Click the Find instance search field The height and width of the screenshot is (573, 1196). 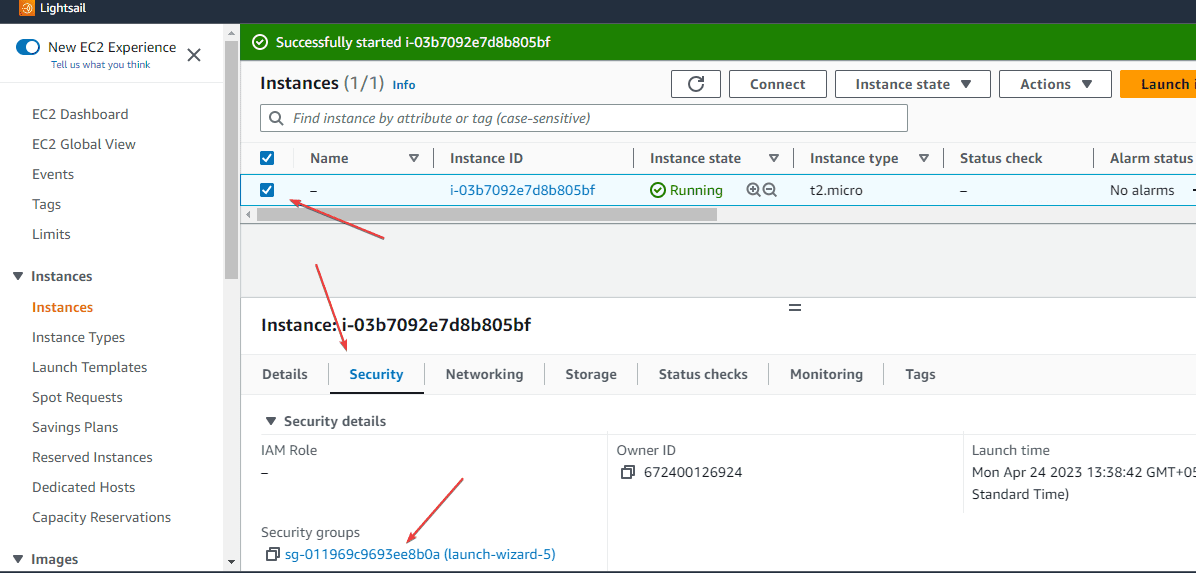584,118
